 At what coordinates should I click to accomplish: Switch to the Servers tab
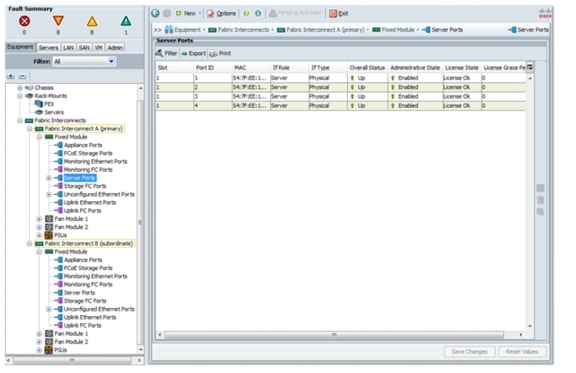[48, 47]
